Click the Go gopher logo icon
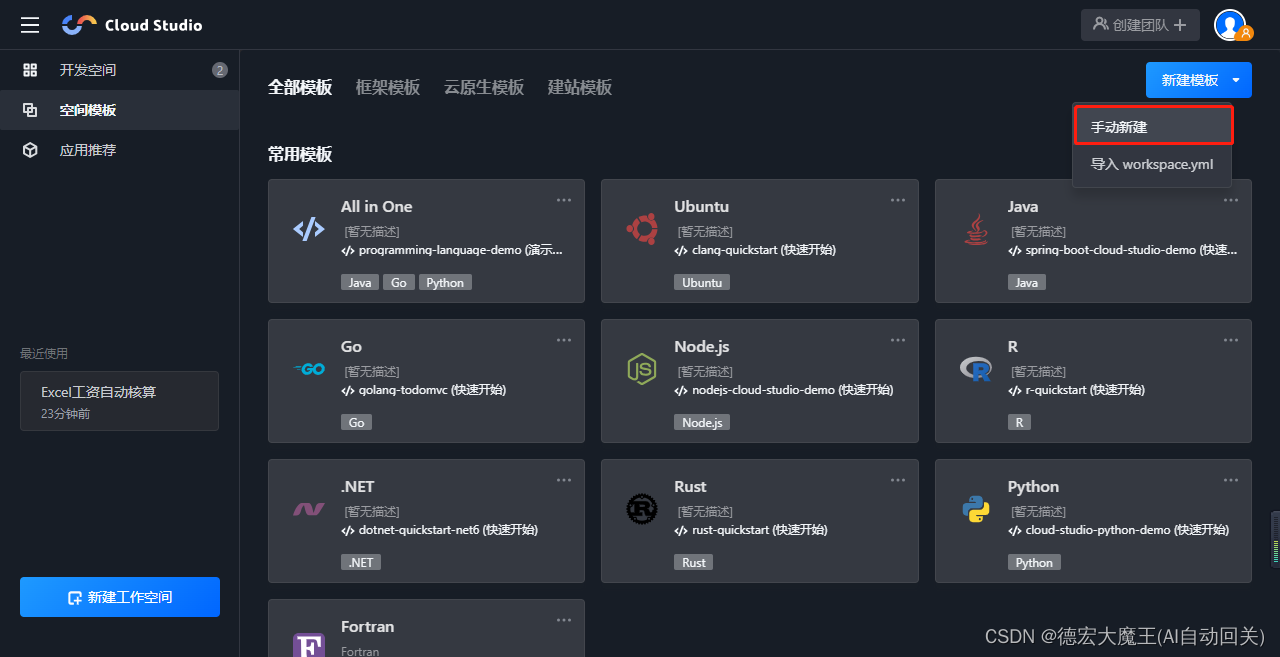Viewport: 1280px width, 657px height. 309,369
